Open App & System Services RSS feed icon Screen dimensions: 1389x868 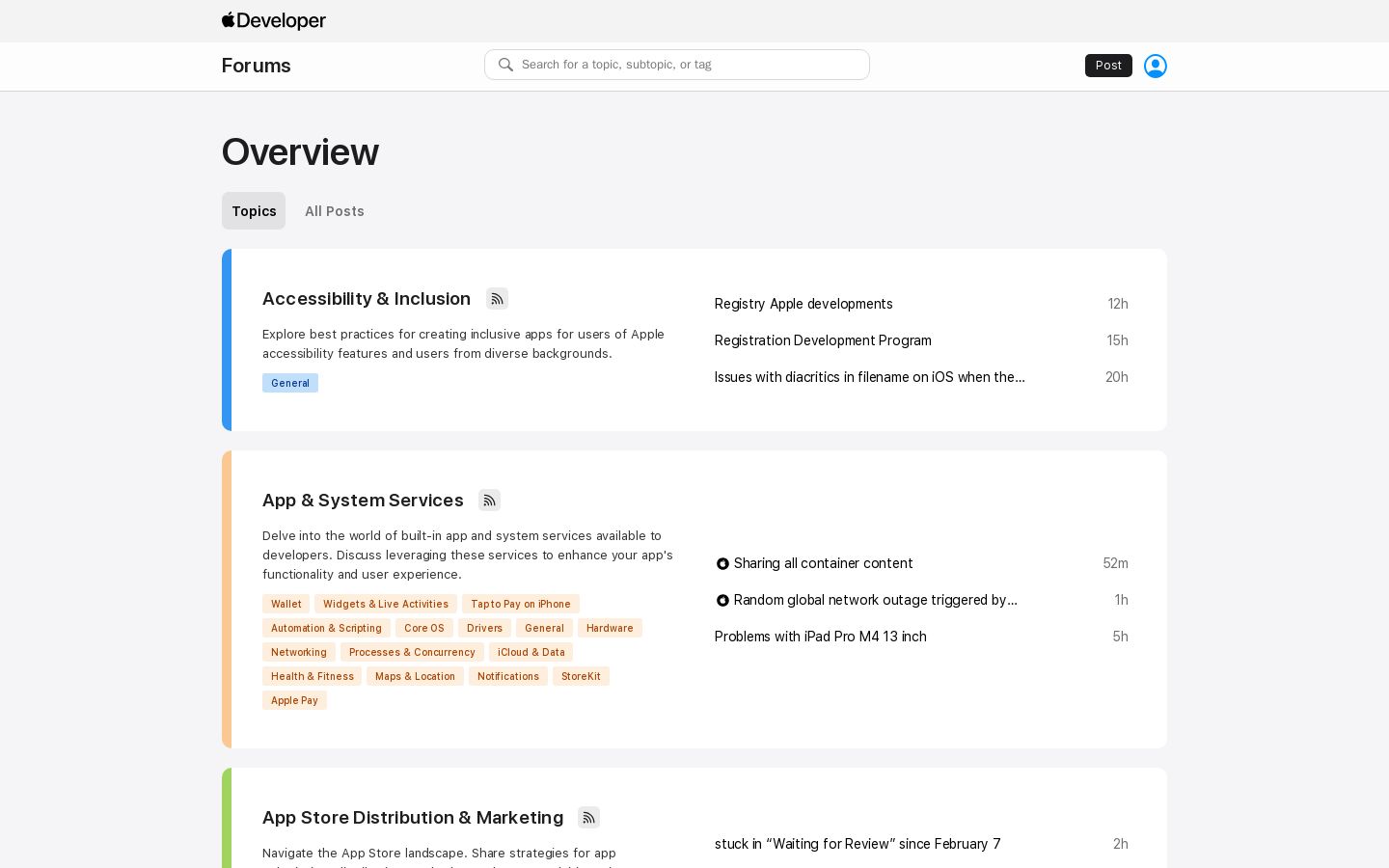click(489, 501)
